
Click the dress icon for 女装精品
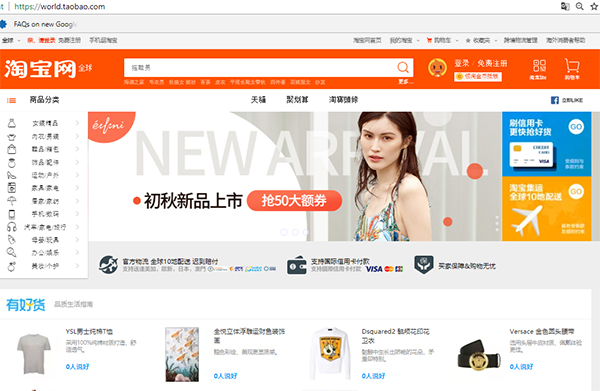click(12, 123)
